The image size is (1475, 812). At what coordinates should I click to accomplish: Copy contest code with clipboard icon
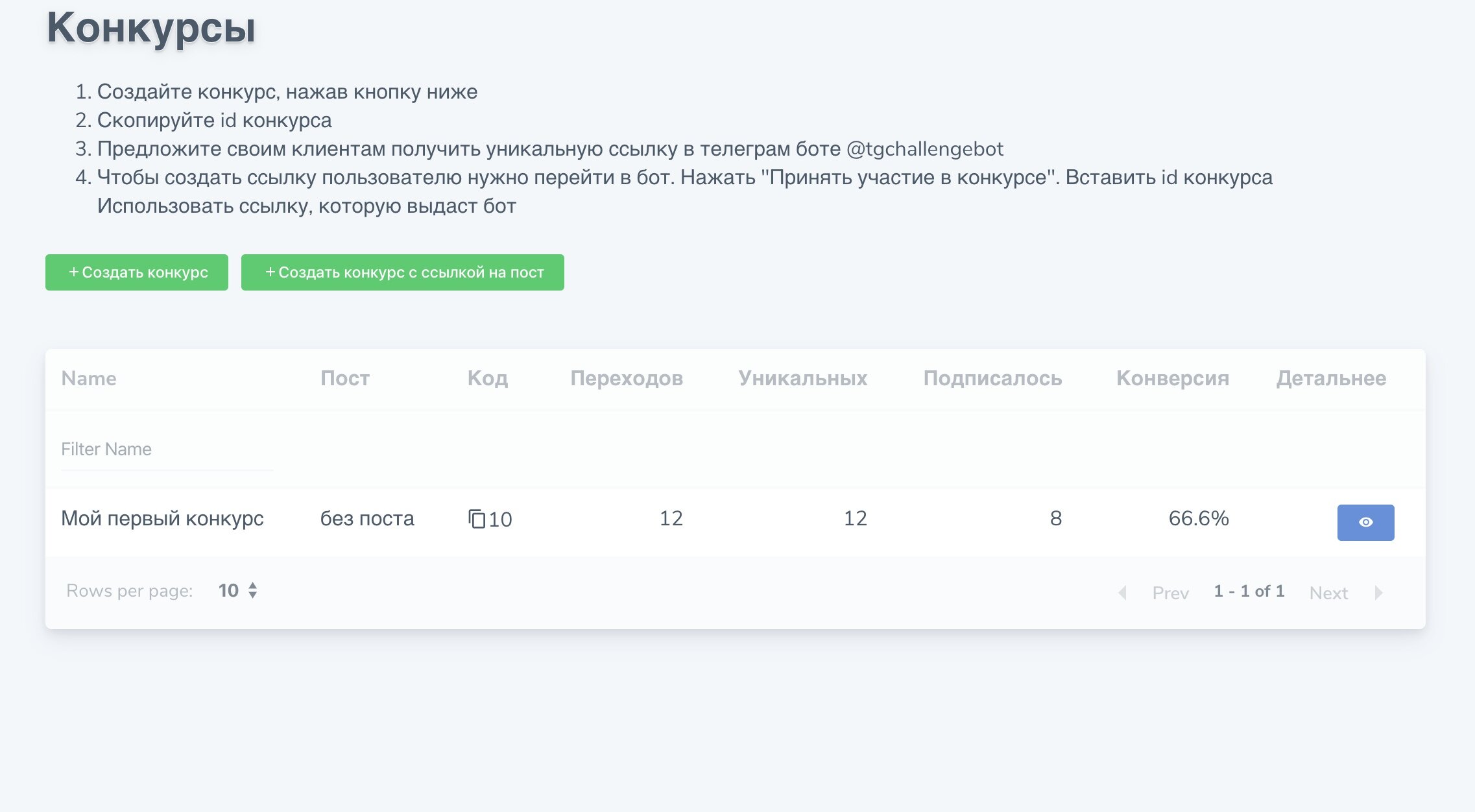(477, 519)
